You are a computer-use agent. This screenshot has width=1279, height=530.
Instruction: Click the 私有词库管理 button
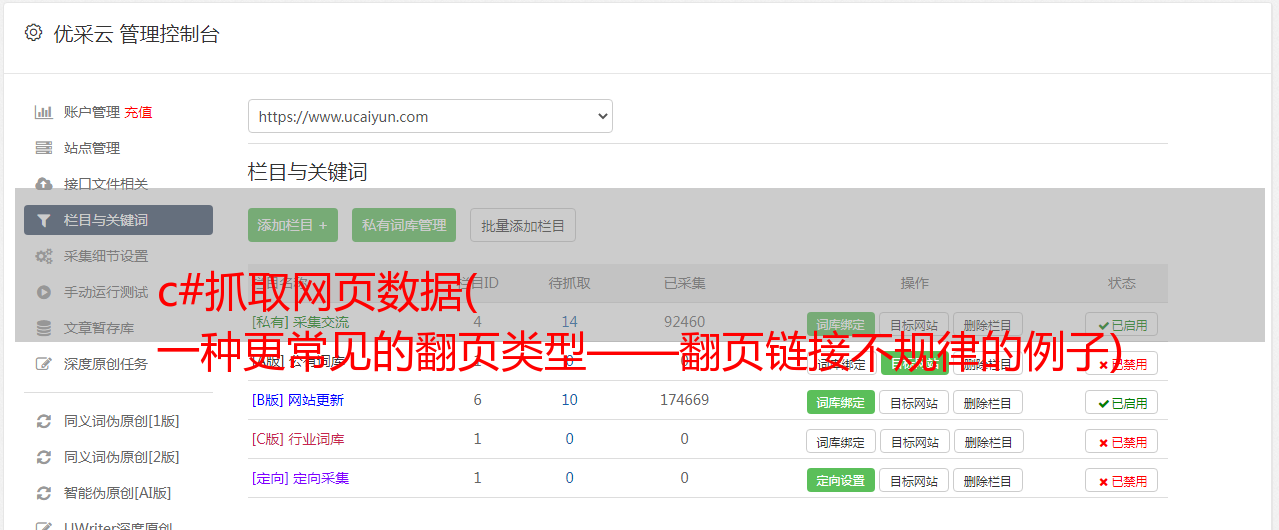(x=404, y=225)
